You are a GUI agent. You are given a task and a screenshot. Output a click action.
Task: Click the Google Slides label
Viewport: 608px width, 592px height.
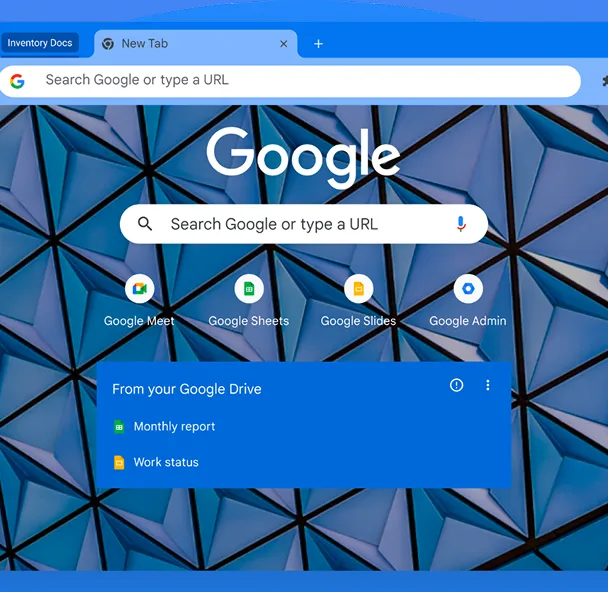coord(358,321)
